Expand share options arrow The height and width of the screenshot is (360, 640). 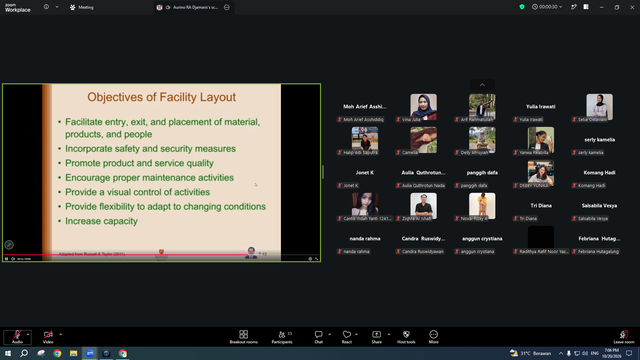[x=389, y=334]
